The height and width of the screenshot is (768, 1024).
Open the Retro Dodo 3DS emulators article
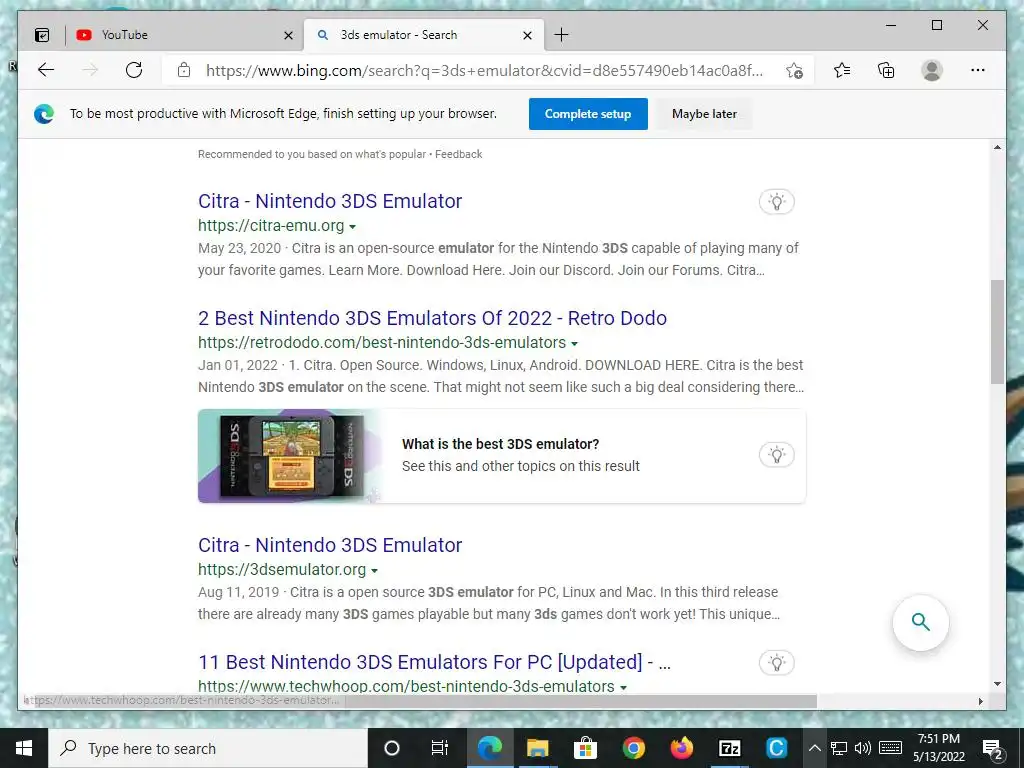(432, 318)
